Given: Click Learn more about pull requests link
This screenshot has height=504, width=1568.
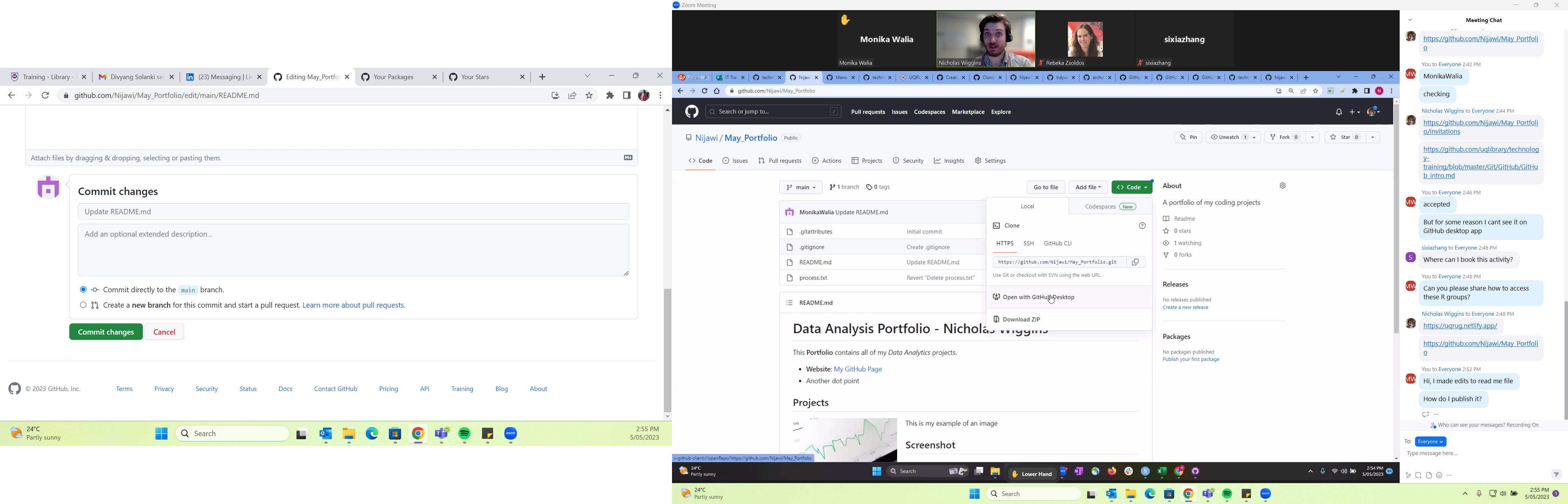Looking at the screenshot, I should [x=354, y=306].
